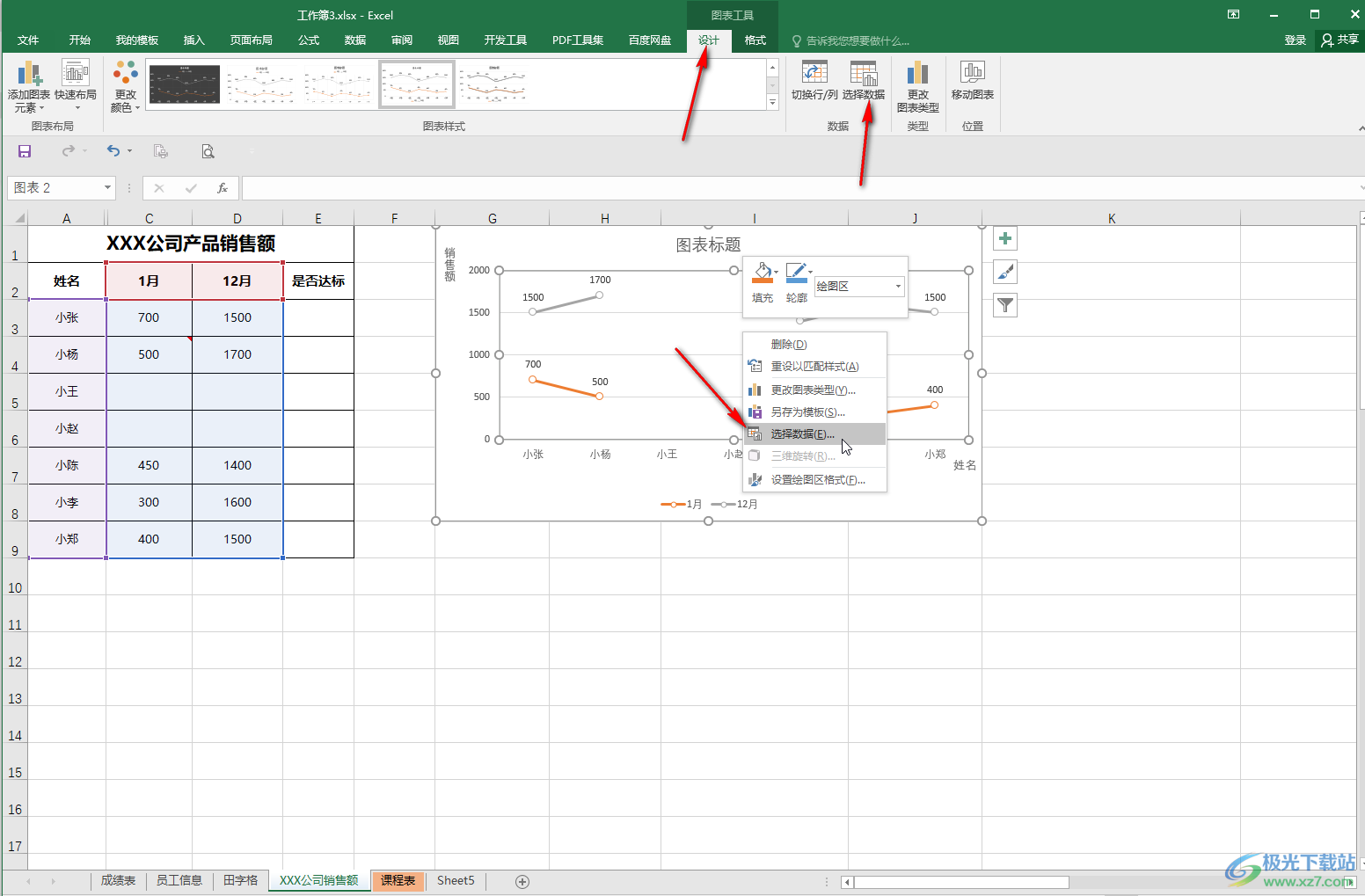
Task: Select column header K
Action: pos(1112,218)
